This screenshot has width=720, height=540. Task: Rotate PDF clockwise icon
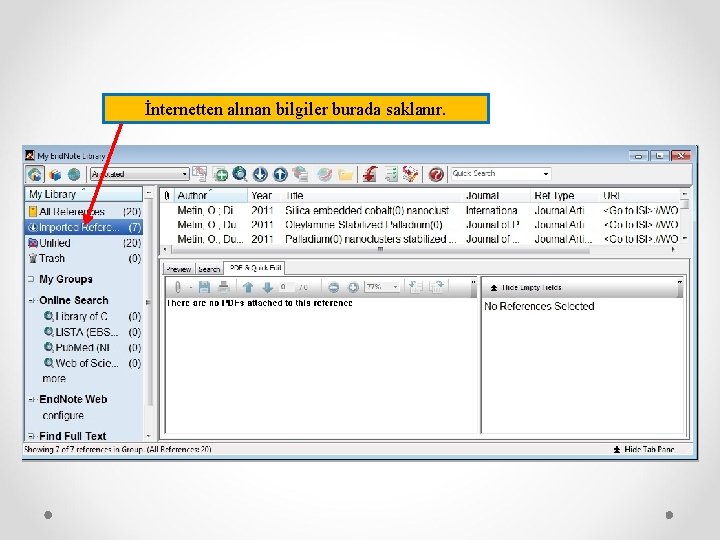pyautogui.click(x=436, y=287)
